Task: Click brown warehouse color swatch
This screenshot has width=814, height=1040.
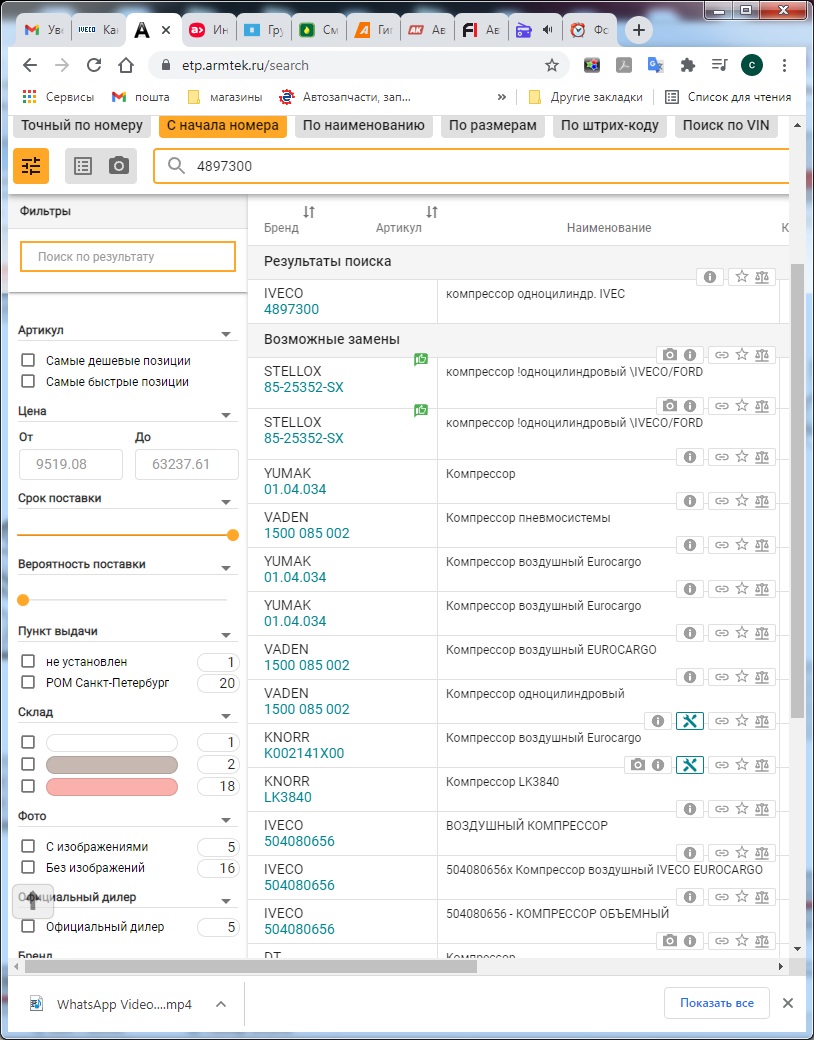Action: [111, 764]
